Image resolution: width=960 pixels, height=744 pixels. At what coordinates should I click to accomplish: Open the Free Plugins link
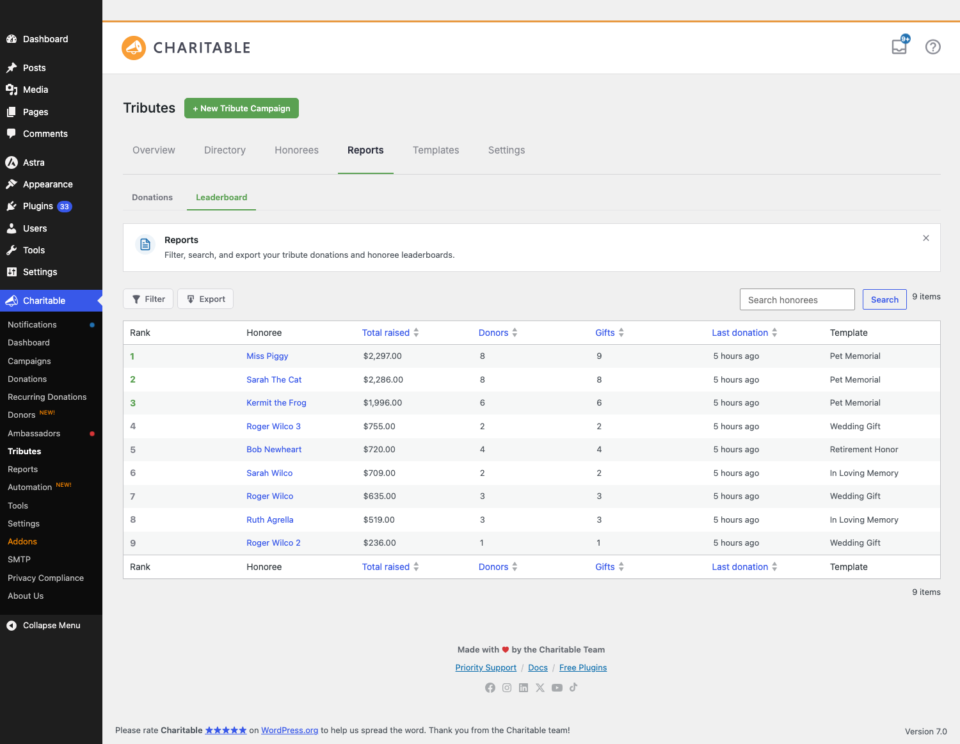pyautogui.click(x=583, y=667)
